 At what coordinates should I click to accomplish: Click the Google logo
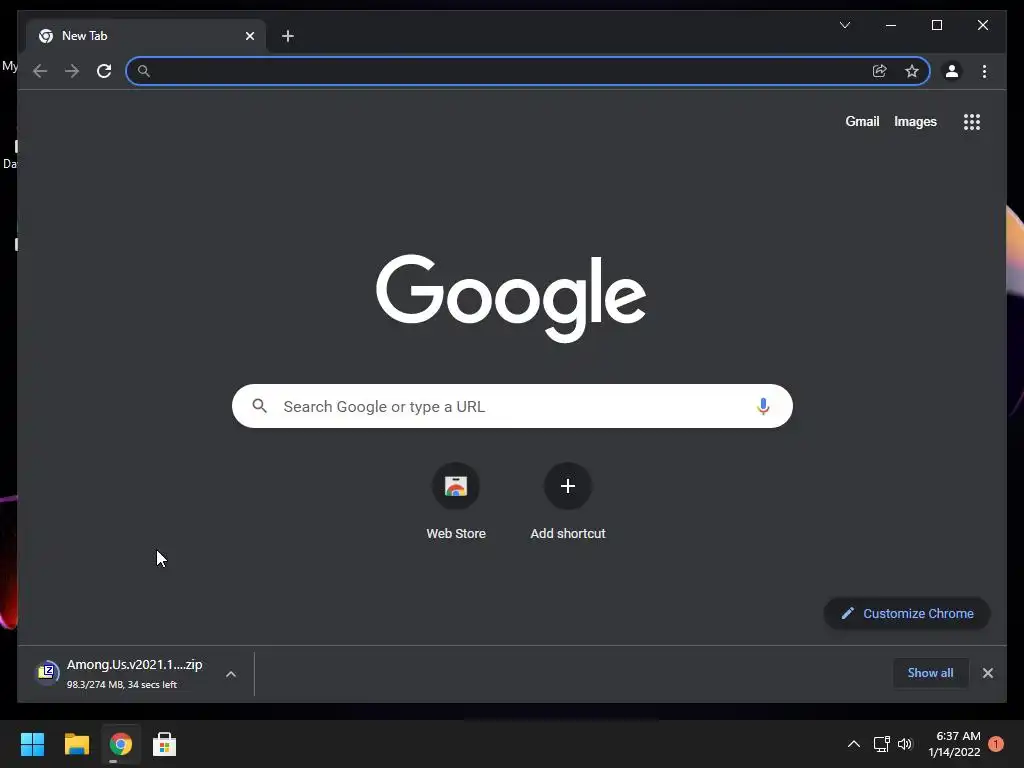pos(511,297)
